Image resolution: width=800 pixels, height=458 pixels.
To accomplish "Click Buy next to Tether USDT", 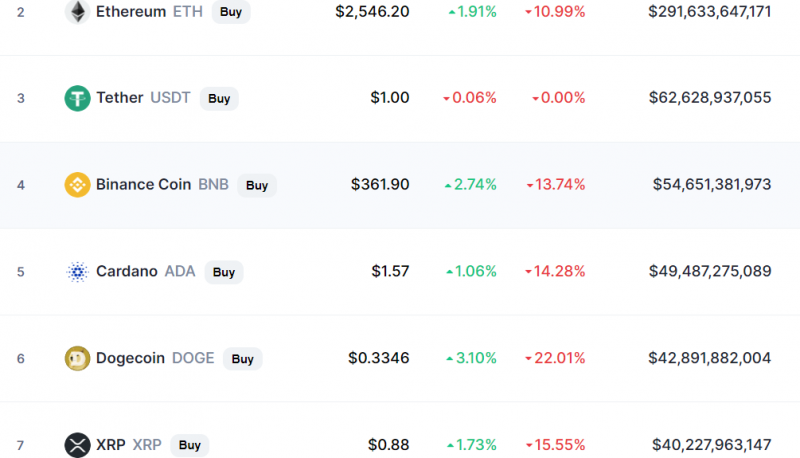I will point(219,98).
